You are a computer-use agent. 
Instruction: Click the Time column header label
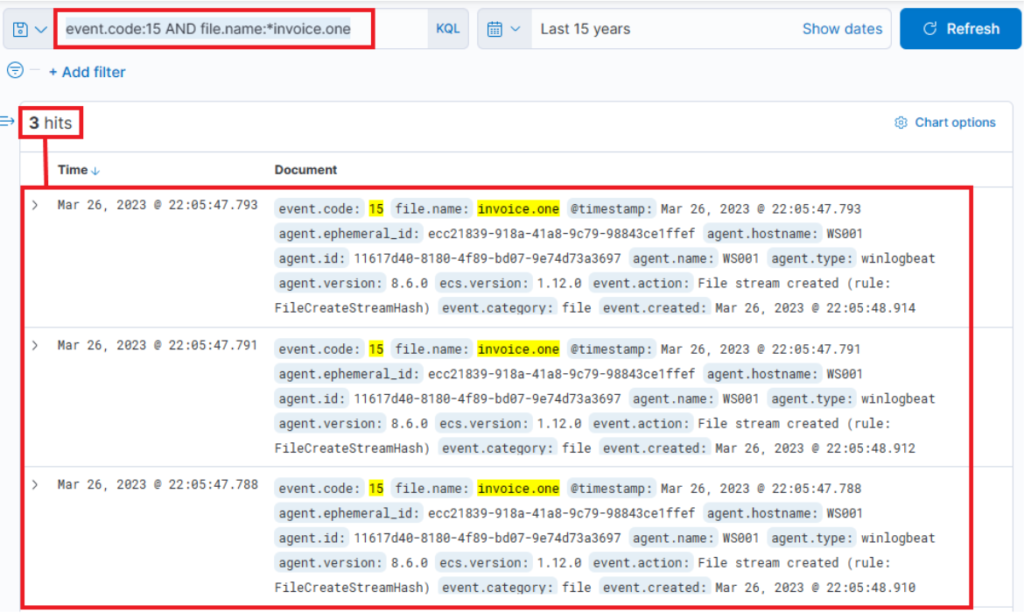tap(72, 170)
